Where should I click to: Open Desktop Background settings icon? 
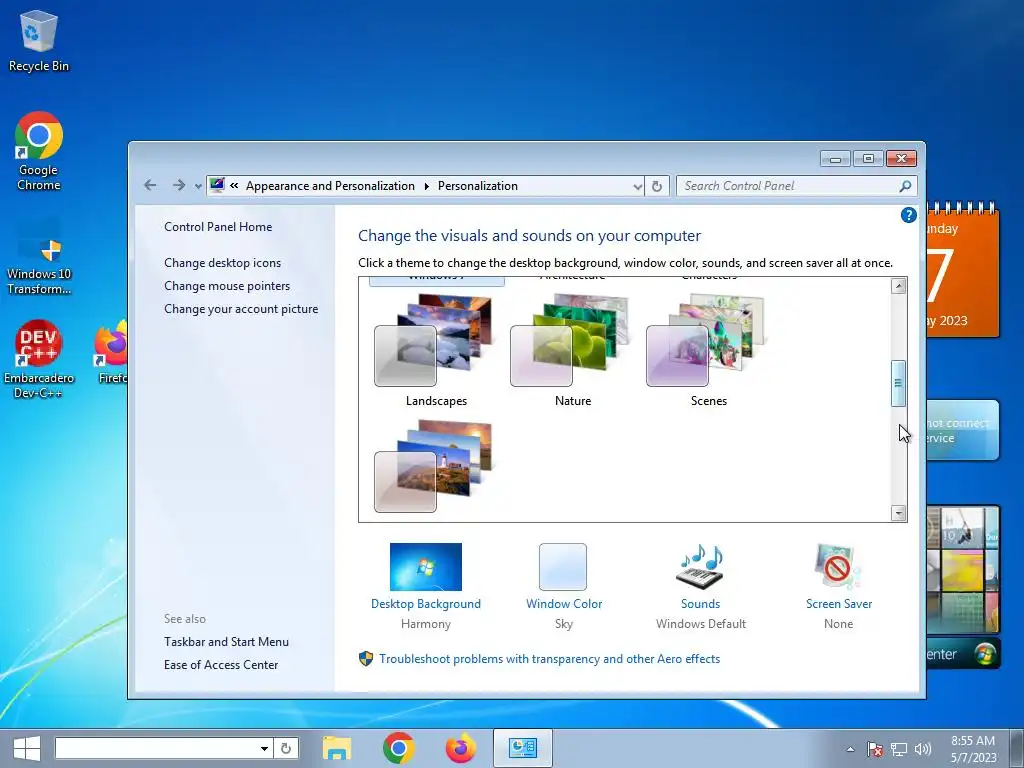(426, 567)
